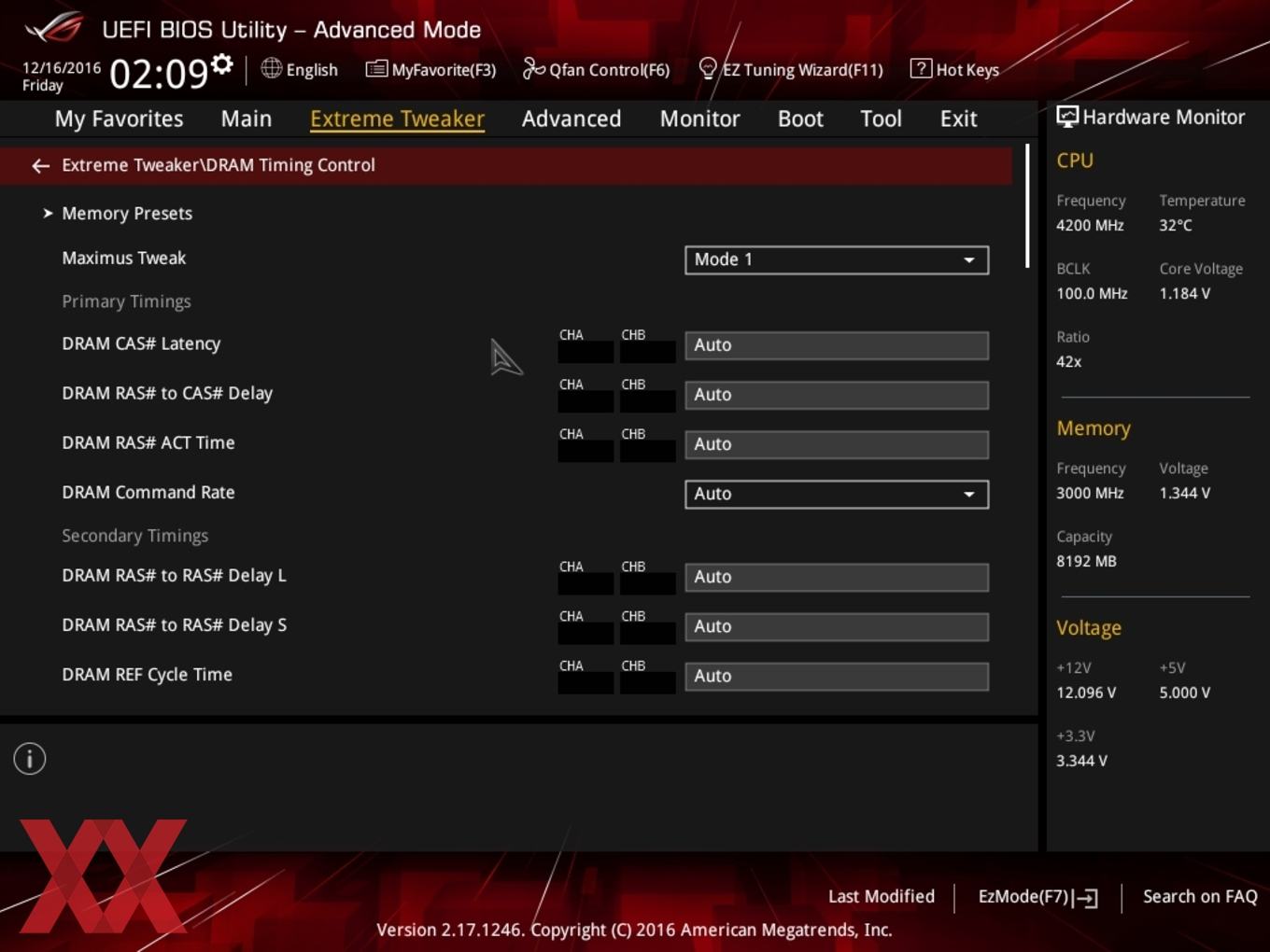This screenshot has height=952, width=1270.
Task: Click the 12/16/2016 date text
Action: pyautogui.click(x=62, y=67)
